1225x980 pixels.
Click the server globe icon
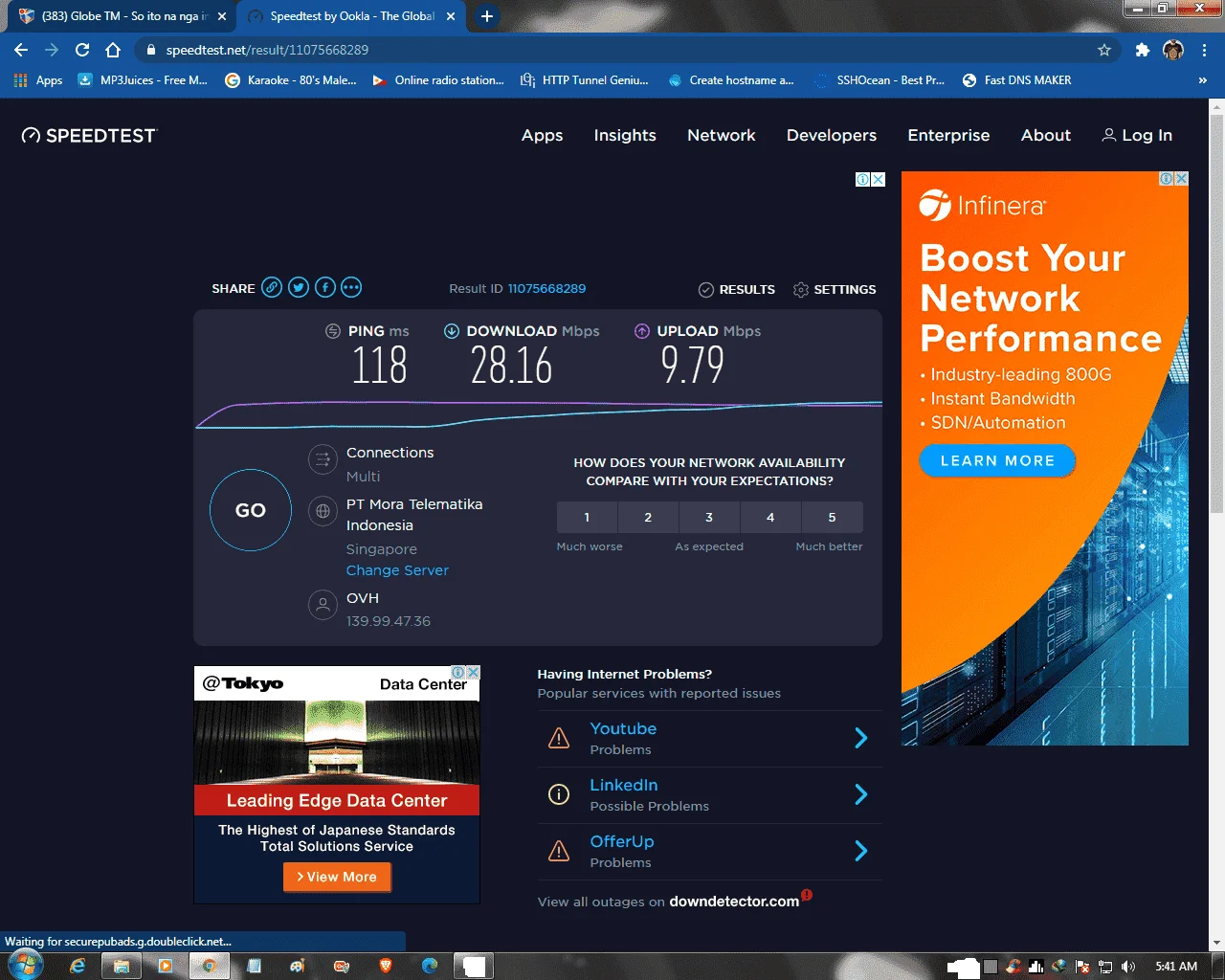click(323, 511)
